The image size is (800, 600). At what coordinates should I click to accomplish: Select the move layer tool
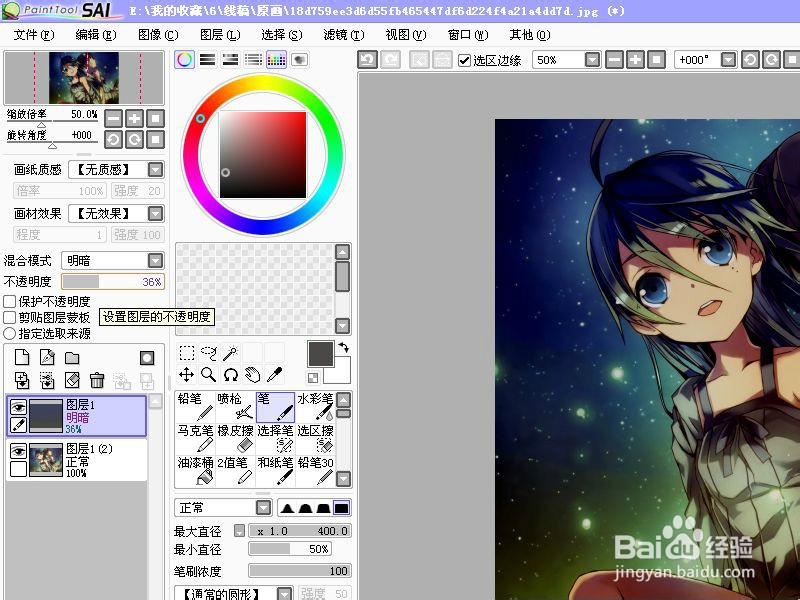187,374
